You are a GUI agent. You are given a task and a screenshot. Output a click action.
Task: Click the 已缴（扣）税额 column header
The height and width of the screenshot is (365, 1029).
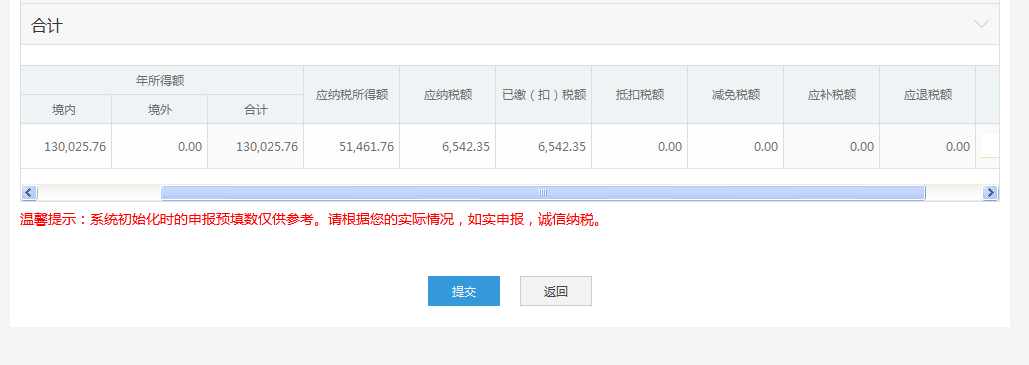tap(543, 95)
